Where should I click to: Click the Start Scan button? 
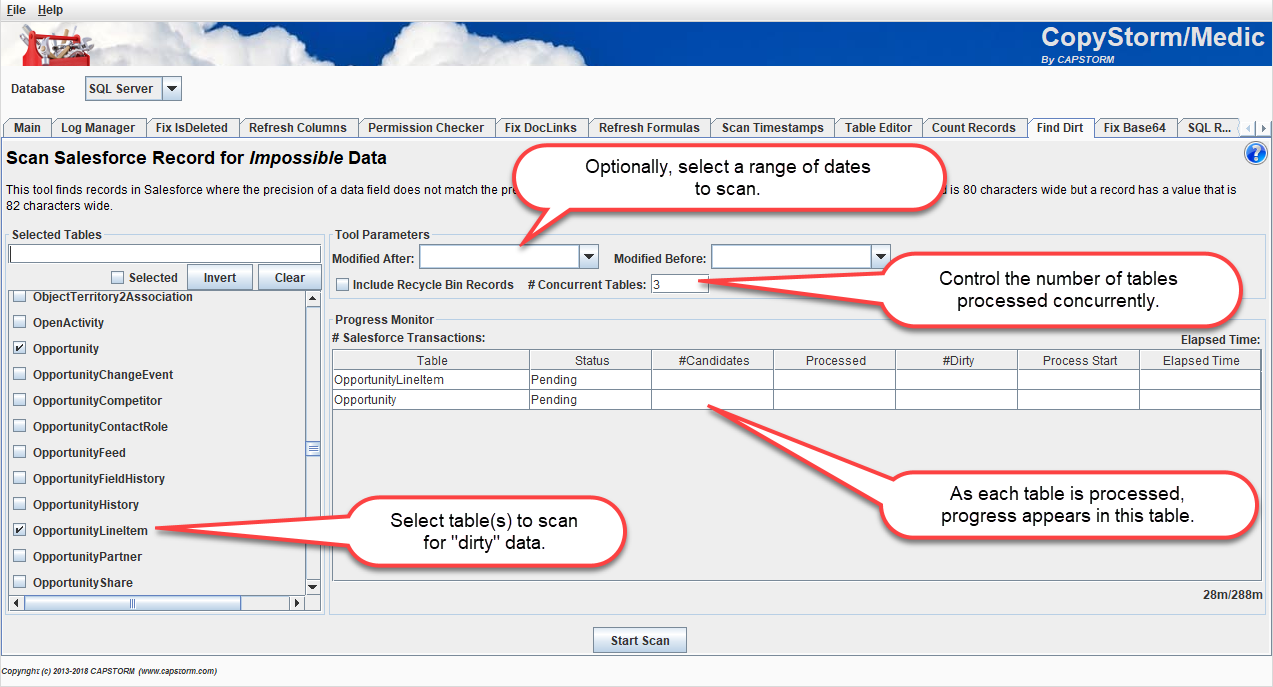pyautogui.click(x=641, y=640)
